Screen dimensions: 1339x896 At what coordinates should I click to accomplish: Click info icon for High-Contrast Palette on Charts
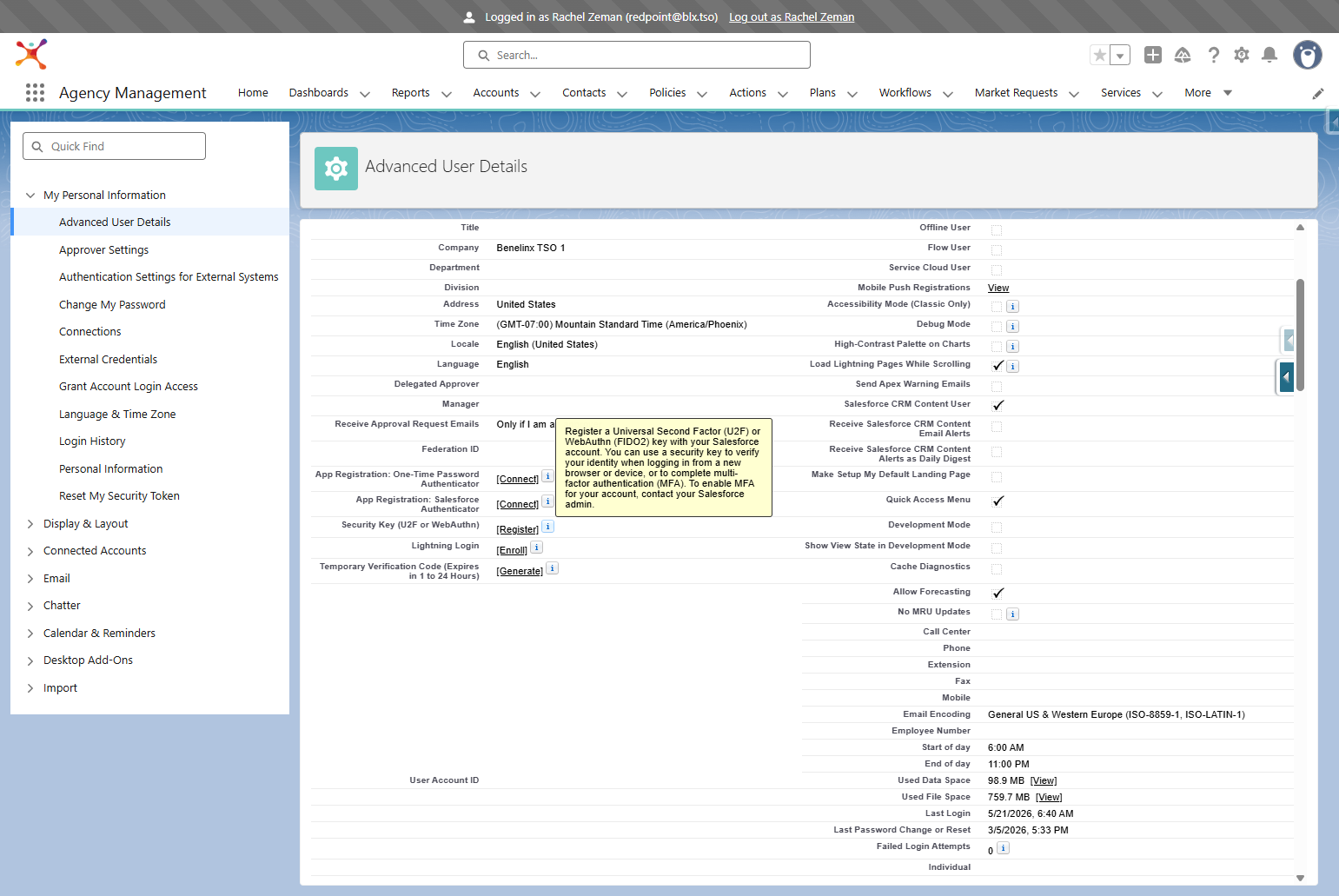pos(1013,346)
